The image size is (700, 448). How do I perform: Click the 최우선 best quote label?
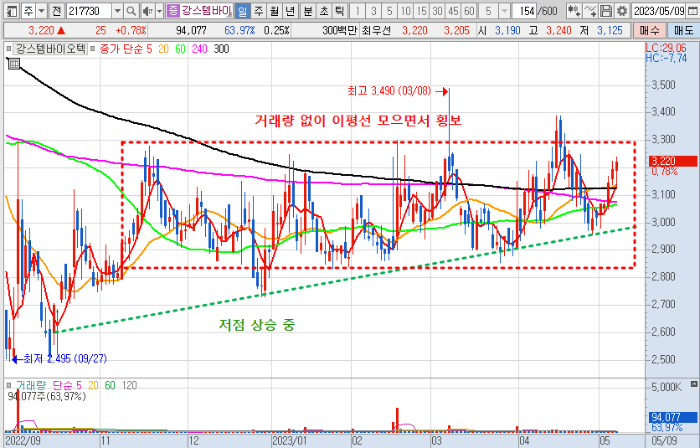[376, 30]
